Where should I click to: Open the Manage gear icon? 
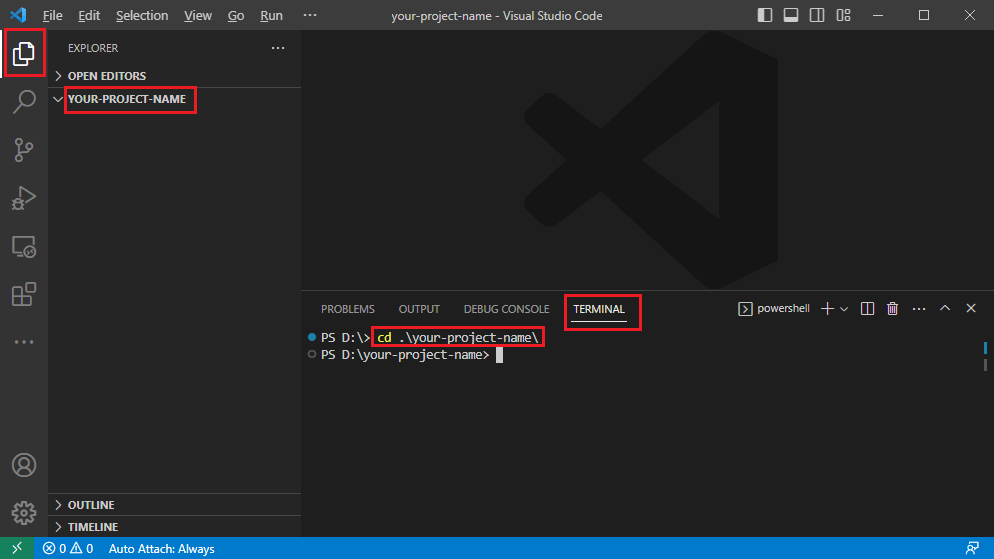pos(24,513)
